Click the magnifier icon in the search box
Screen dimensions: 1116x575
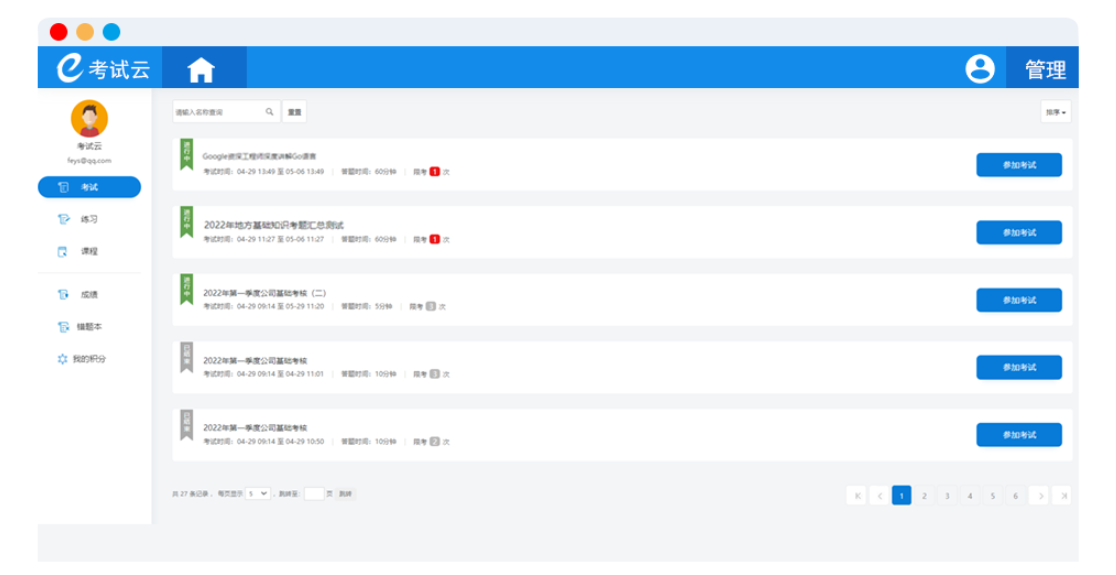coord(269,112)
